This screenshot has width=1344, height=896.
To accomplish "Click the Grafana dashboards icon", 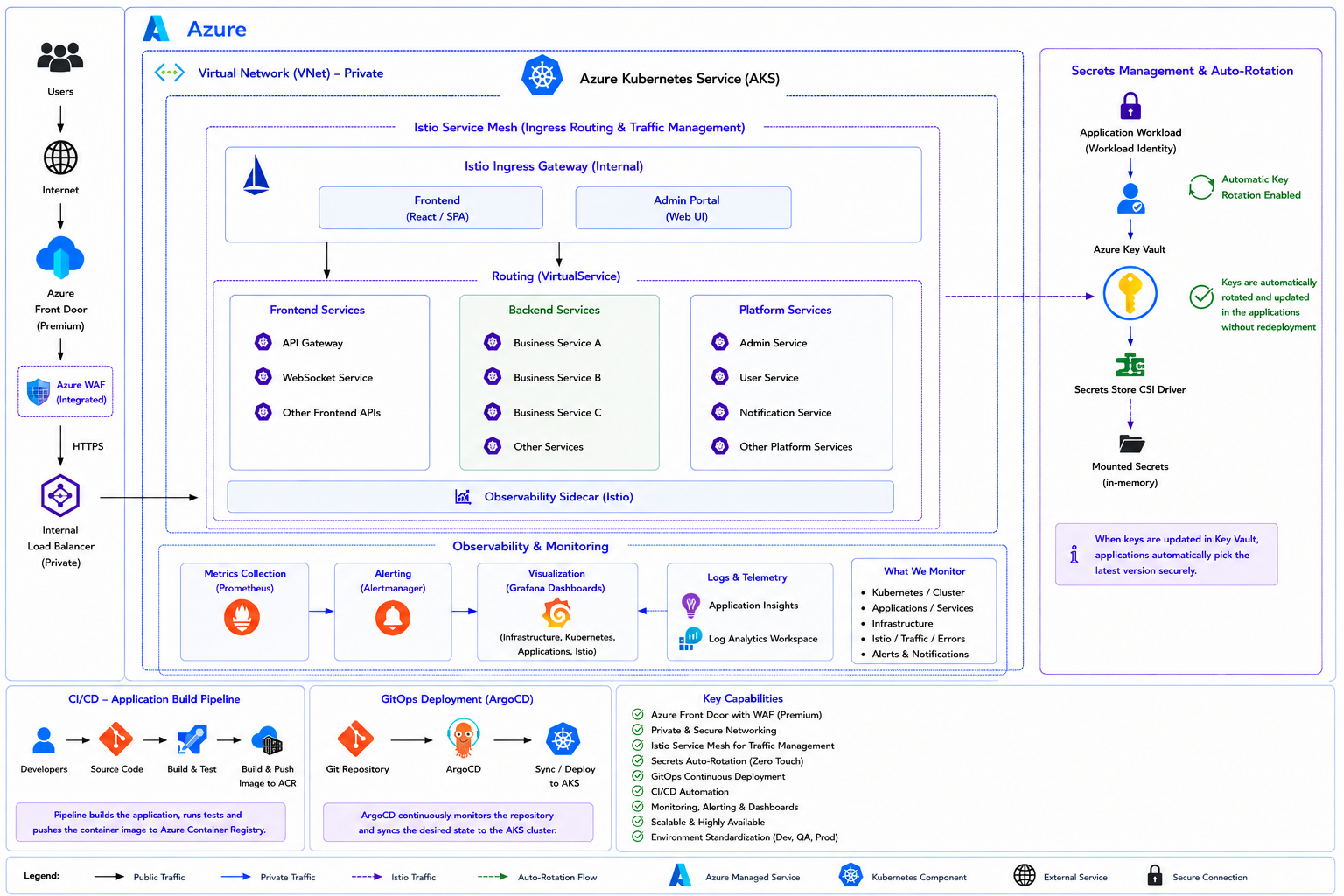I will (x=556, y=613).
